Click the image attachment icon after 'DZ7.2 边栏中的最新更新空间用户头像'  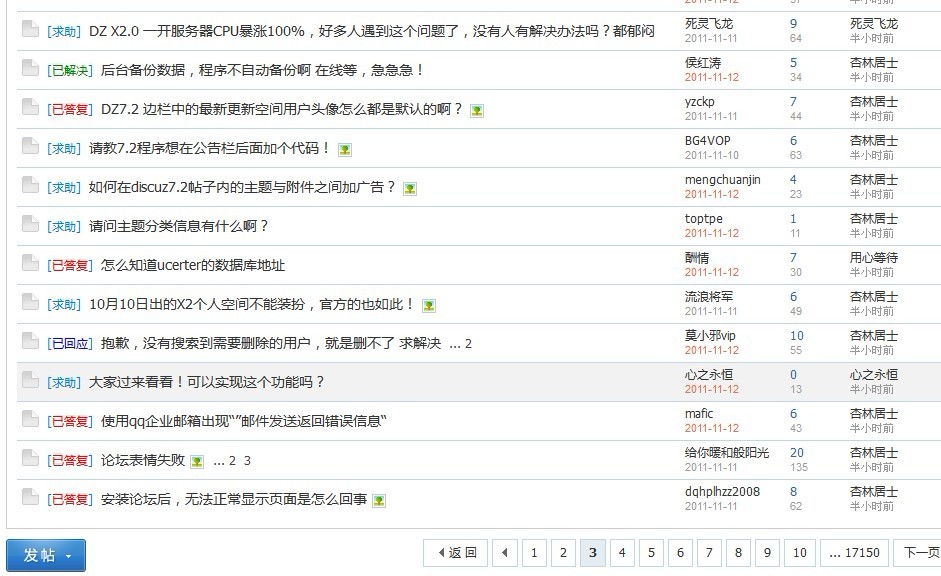coord(477,110)
